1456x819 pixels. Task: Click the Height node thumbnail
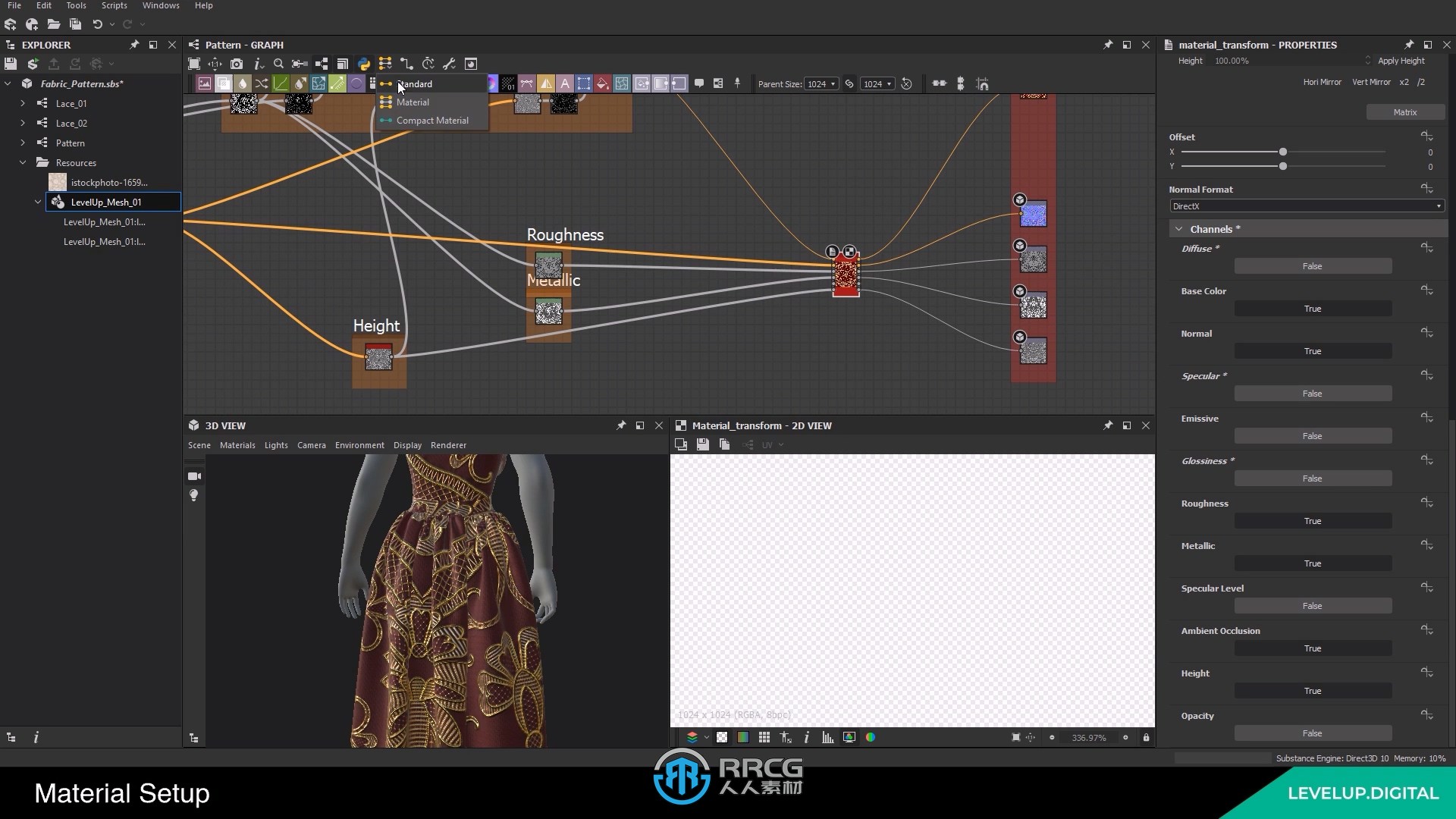379,358
